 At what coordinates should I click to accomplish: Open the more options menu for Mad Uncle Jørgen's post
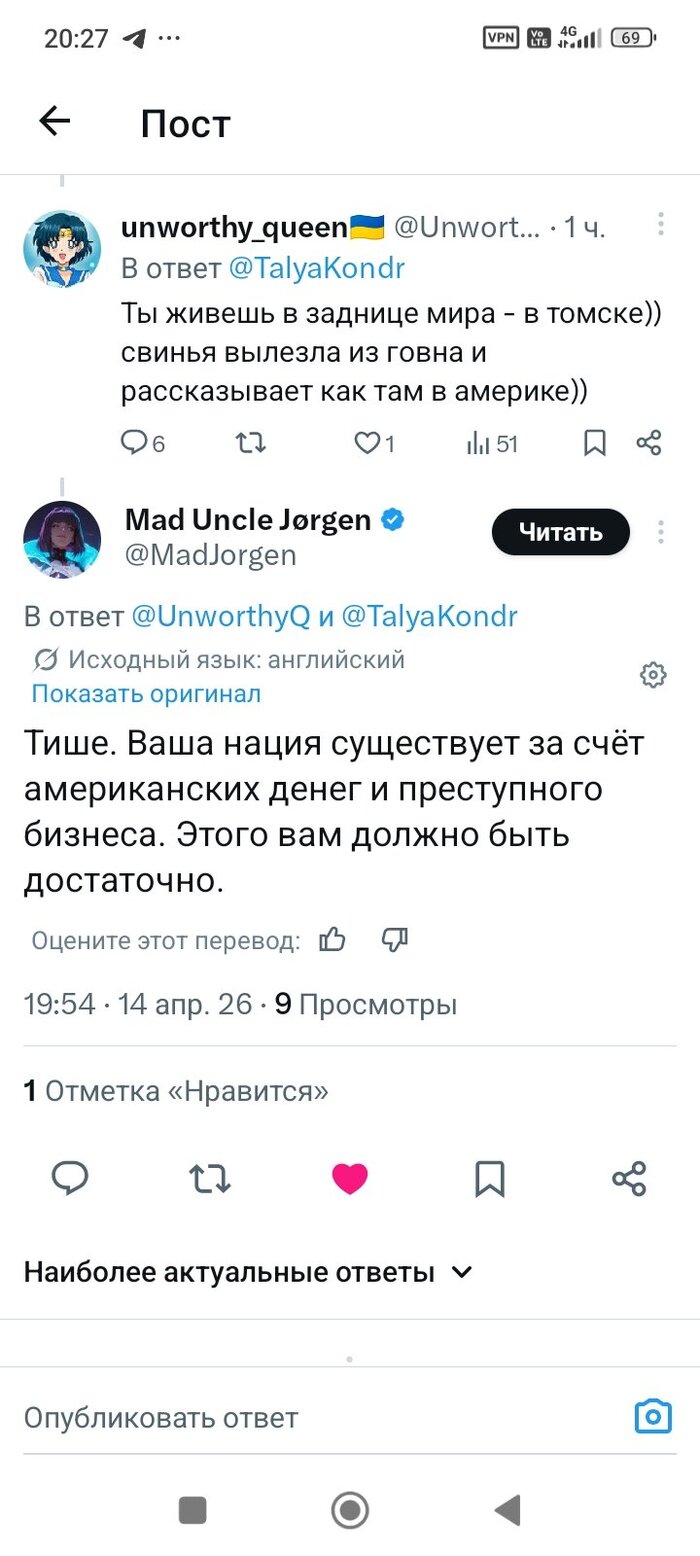[660, 532]
